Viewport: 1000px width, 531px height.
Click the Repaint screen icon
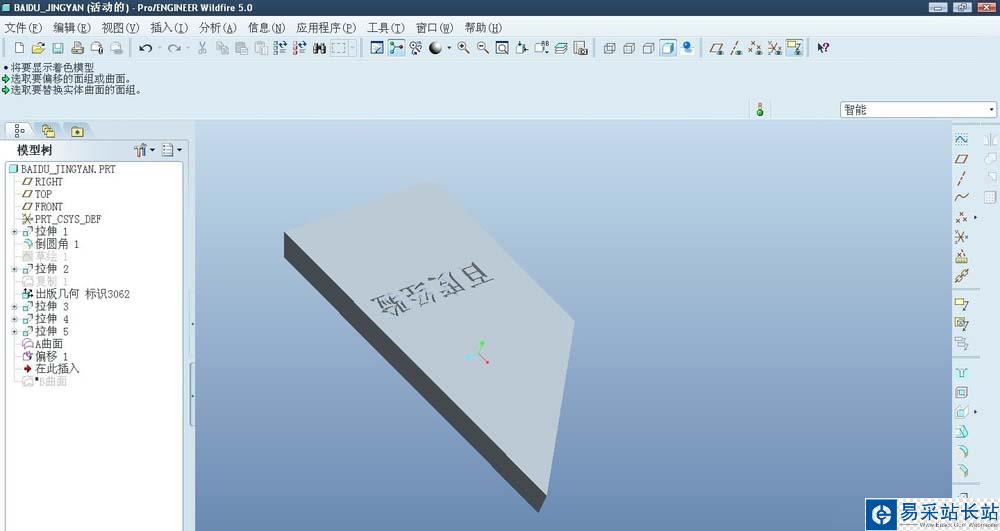(x=377, y=48)
